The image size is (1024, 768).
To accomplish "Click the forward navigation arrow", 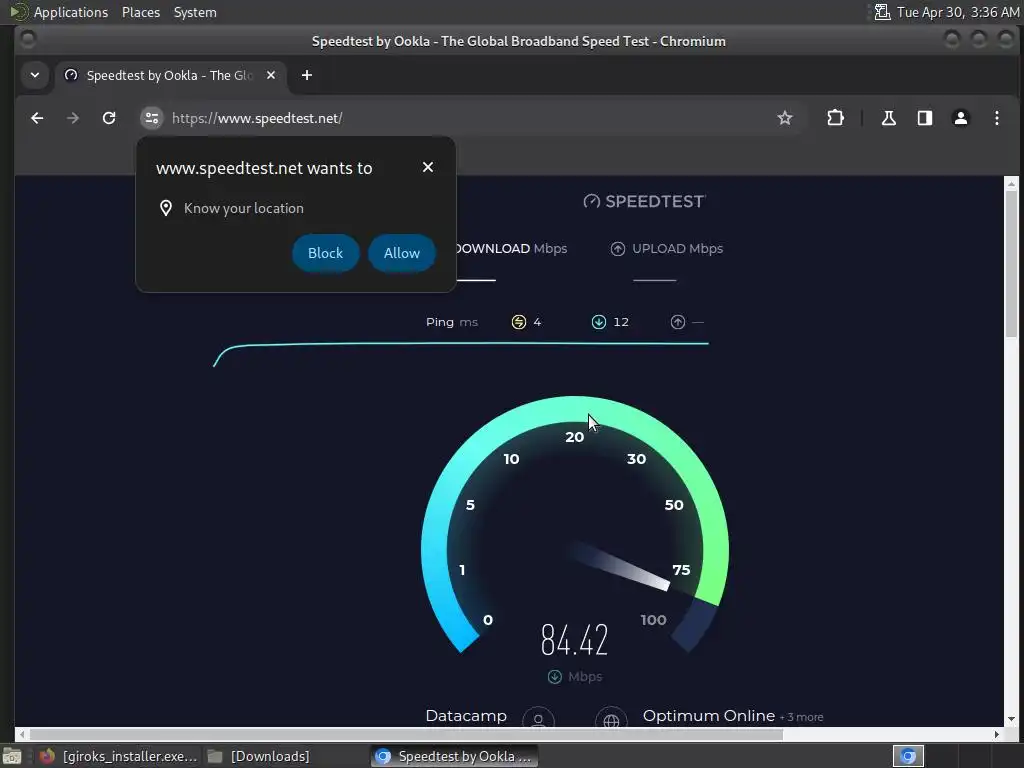I will [x=73, y=118].
